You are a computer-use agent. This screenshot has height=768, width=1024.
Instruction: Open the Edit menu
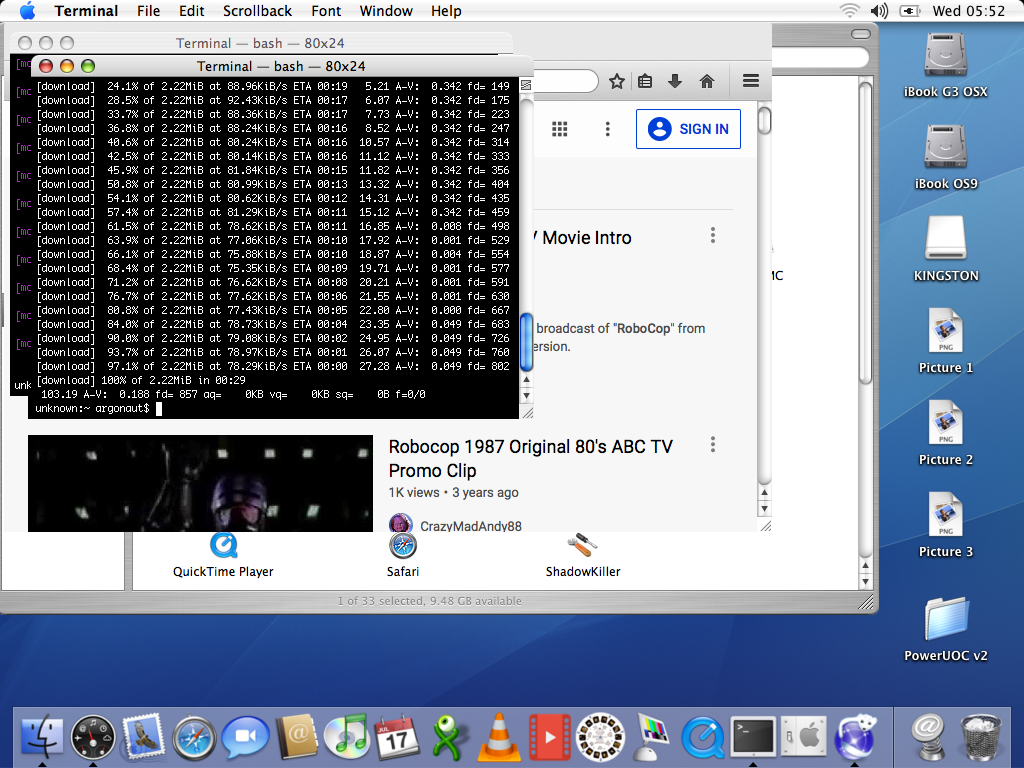pyautogui.click(x=191, y=10)
